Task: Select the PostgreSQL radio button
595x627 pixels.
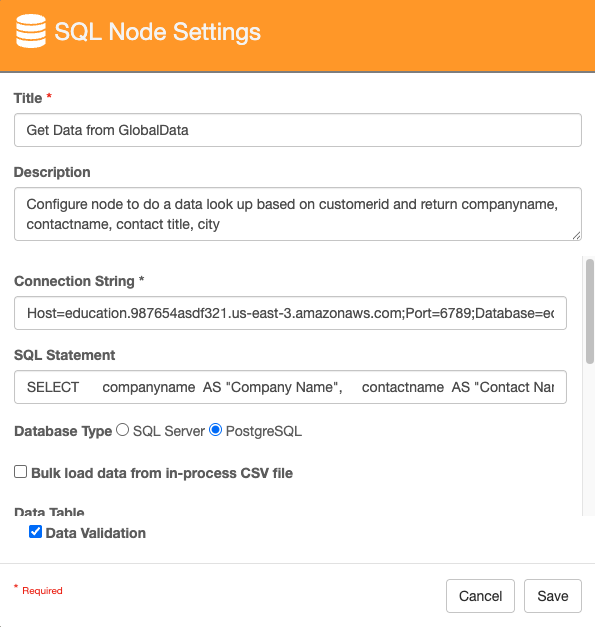Action: pyautogui.click(x=216, y=430)
